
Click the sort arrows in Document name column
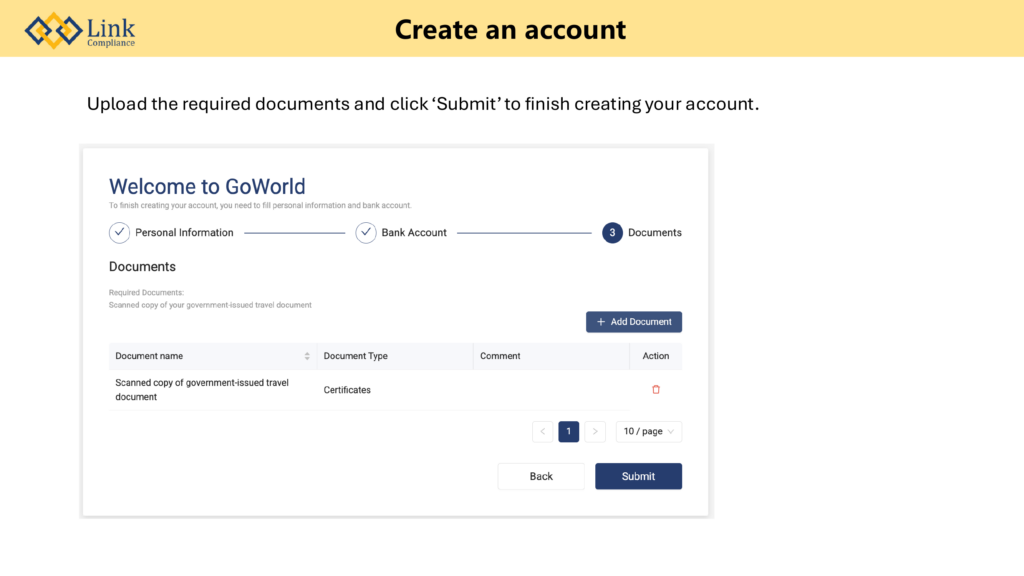(x=307, y=356)
